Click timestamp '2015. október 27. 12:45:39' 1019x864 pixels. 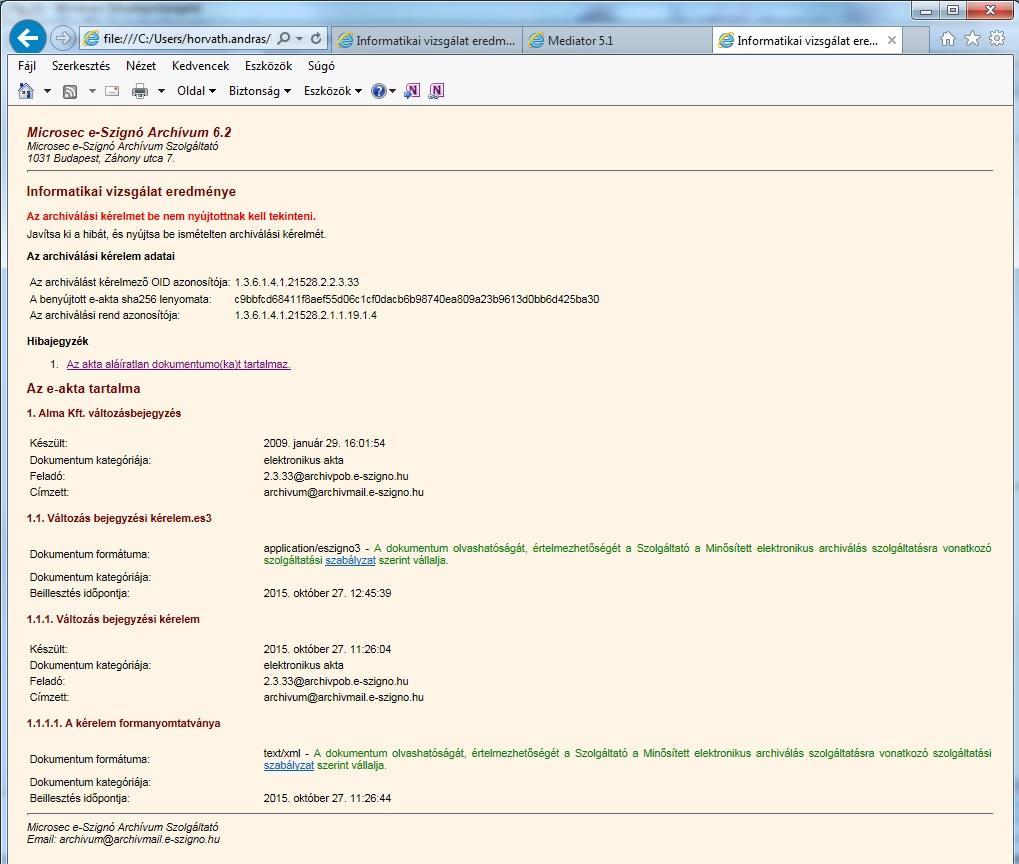328,594
